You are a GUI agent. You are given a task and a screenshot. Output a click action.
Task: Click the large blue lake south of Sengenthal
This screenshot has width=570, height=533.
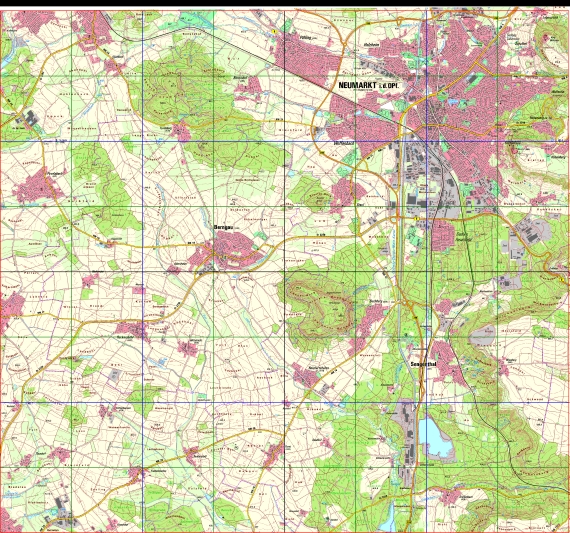click(x=433, y=436)
